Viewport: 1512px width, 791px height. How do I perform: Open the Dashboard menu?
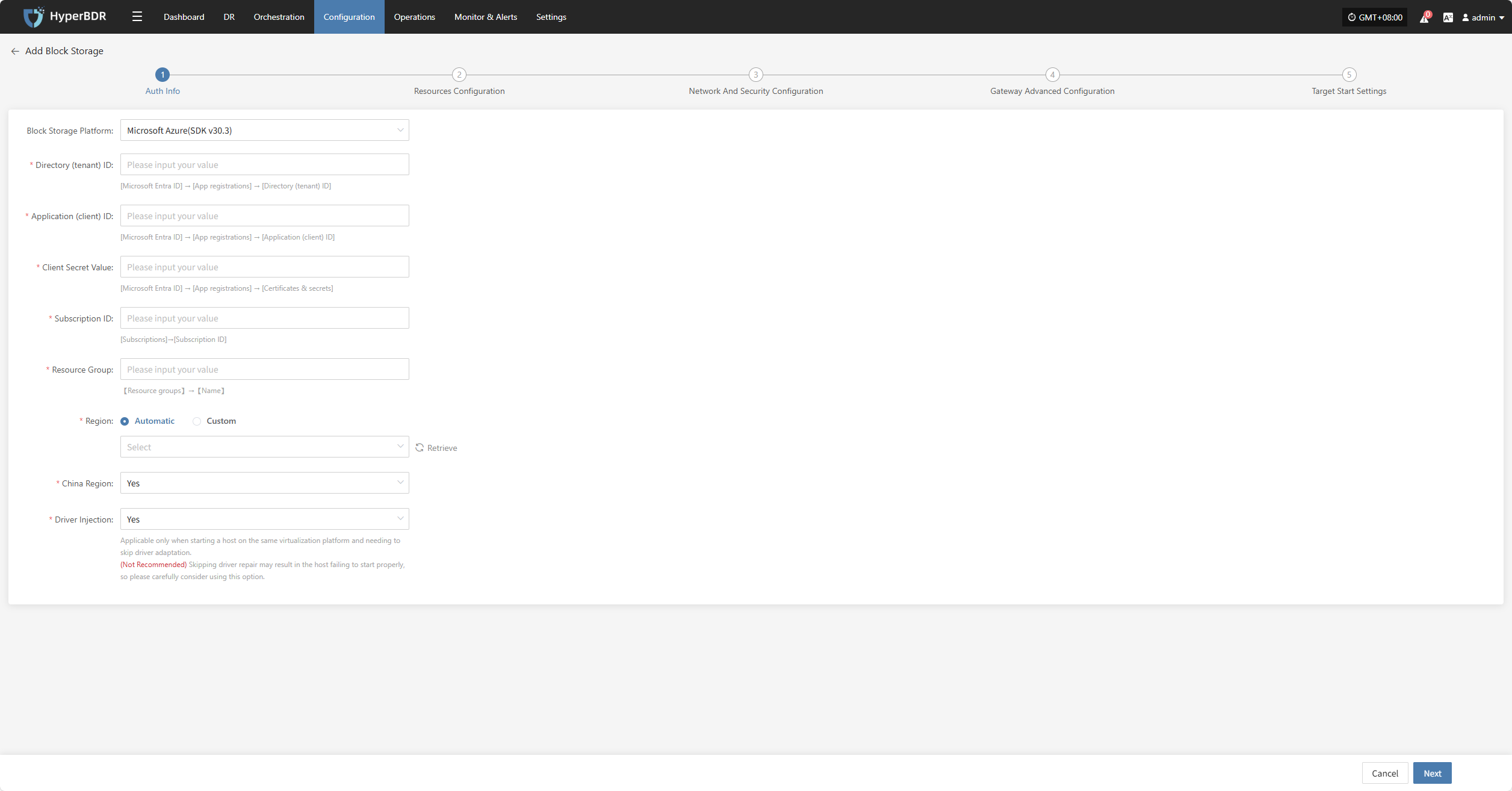(184, 17)
